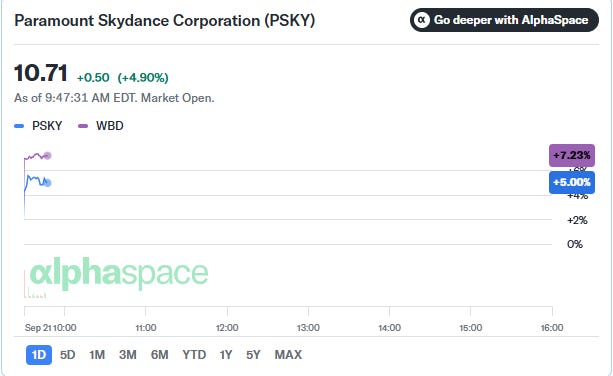This screenshot has width=613, height=376.
Task: View the 1Y chart range
Action: (x=226, y=355)
